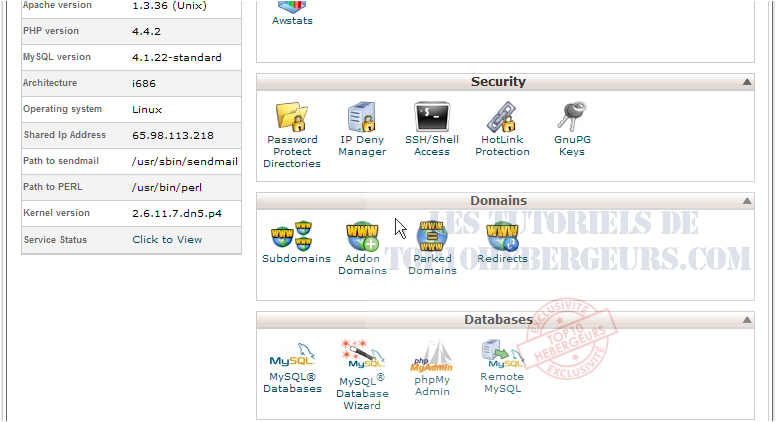Click the Addon Domains text label
The image size is (776, 422).
[x=362, y=265]
